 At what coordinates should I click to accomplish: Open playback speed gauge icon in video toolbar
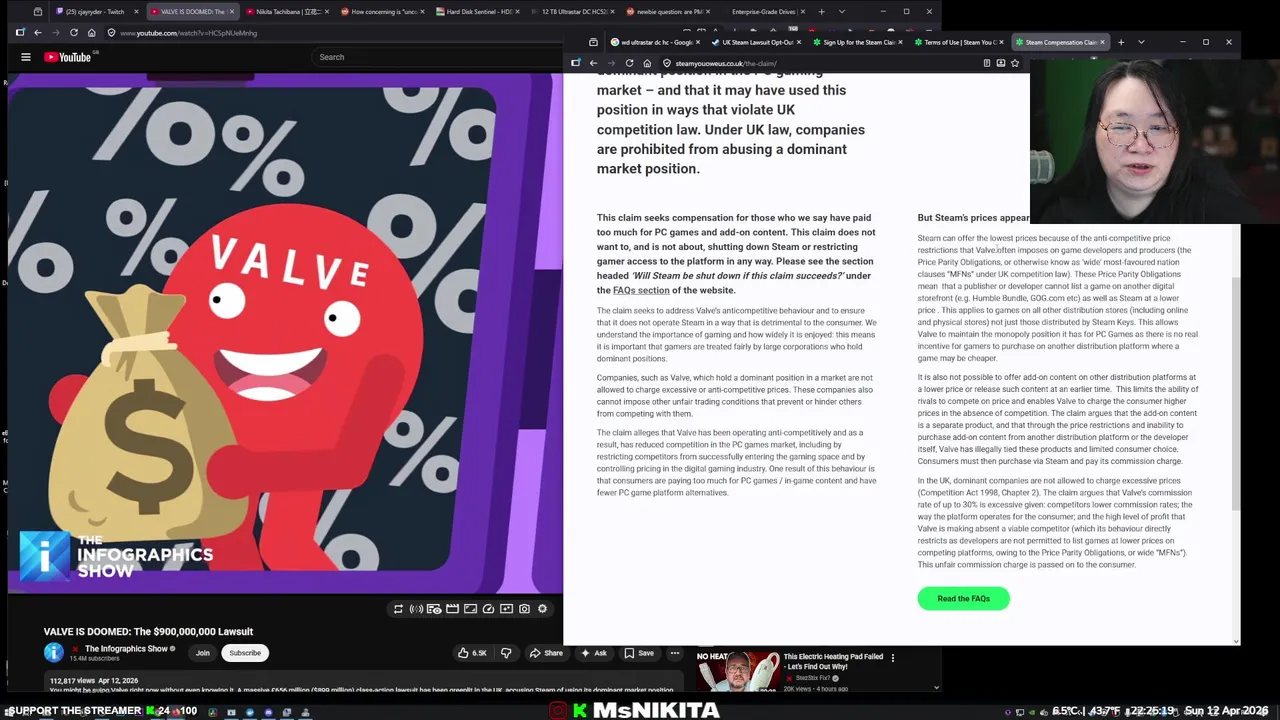click(x=488, y=609)
